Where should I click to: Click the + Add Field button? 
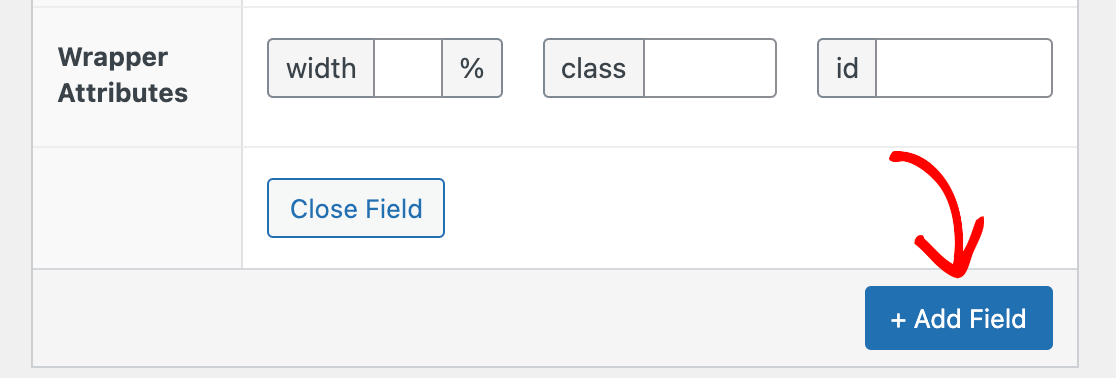click(958, 318)
